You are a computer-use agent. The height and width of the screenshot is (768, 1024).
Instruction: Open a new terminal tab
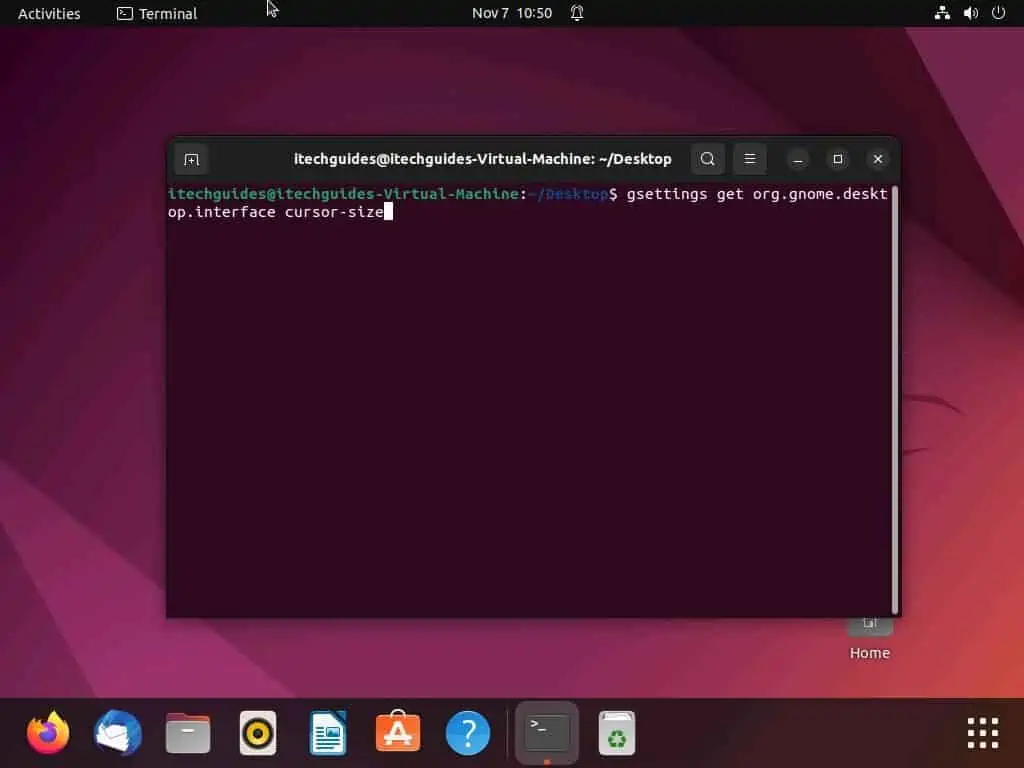pos(191,159)
